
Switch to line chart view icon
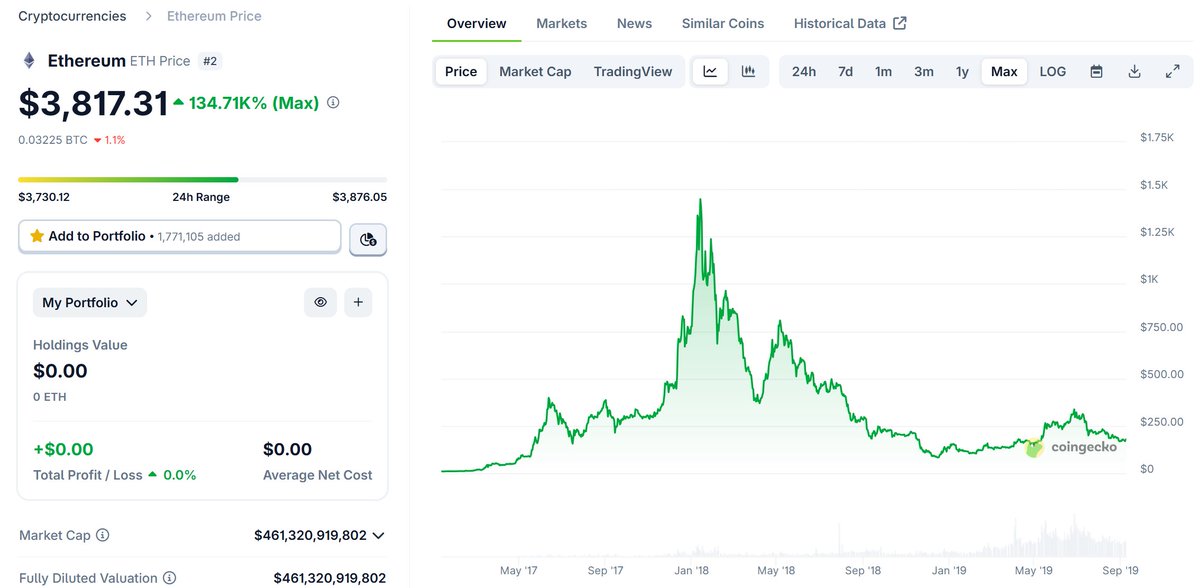[x=710, y=71]
